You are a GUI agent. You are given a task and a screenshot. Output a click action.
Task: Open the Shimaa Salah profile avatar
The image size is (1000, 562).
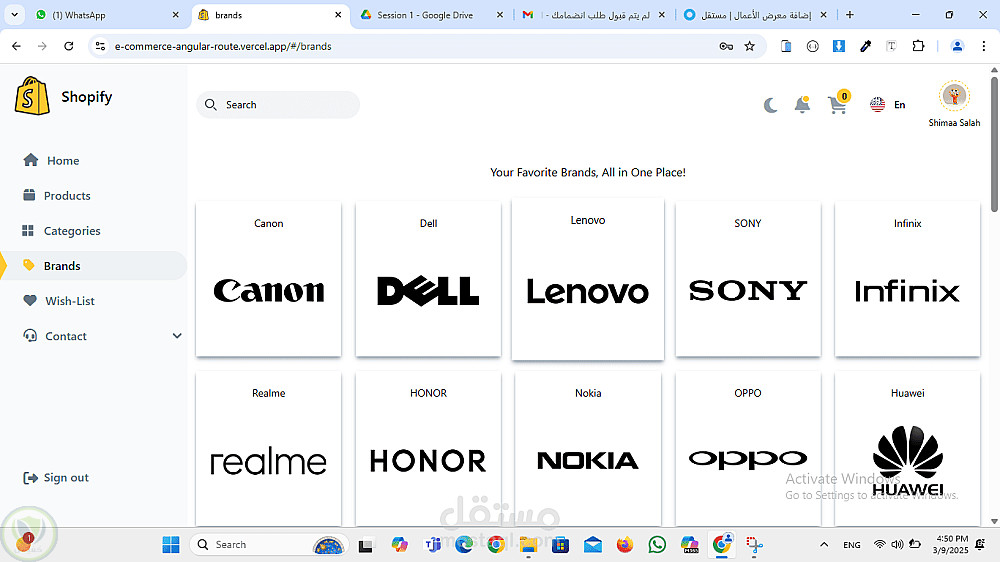(954, 96)
